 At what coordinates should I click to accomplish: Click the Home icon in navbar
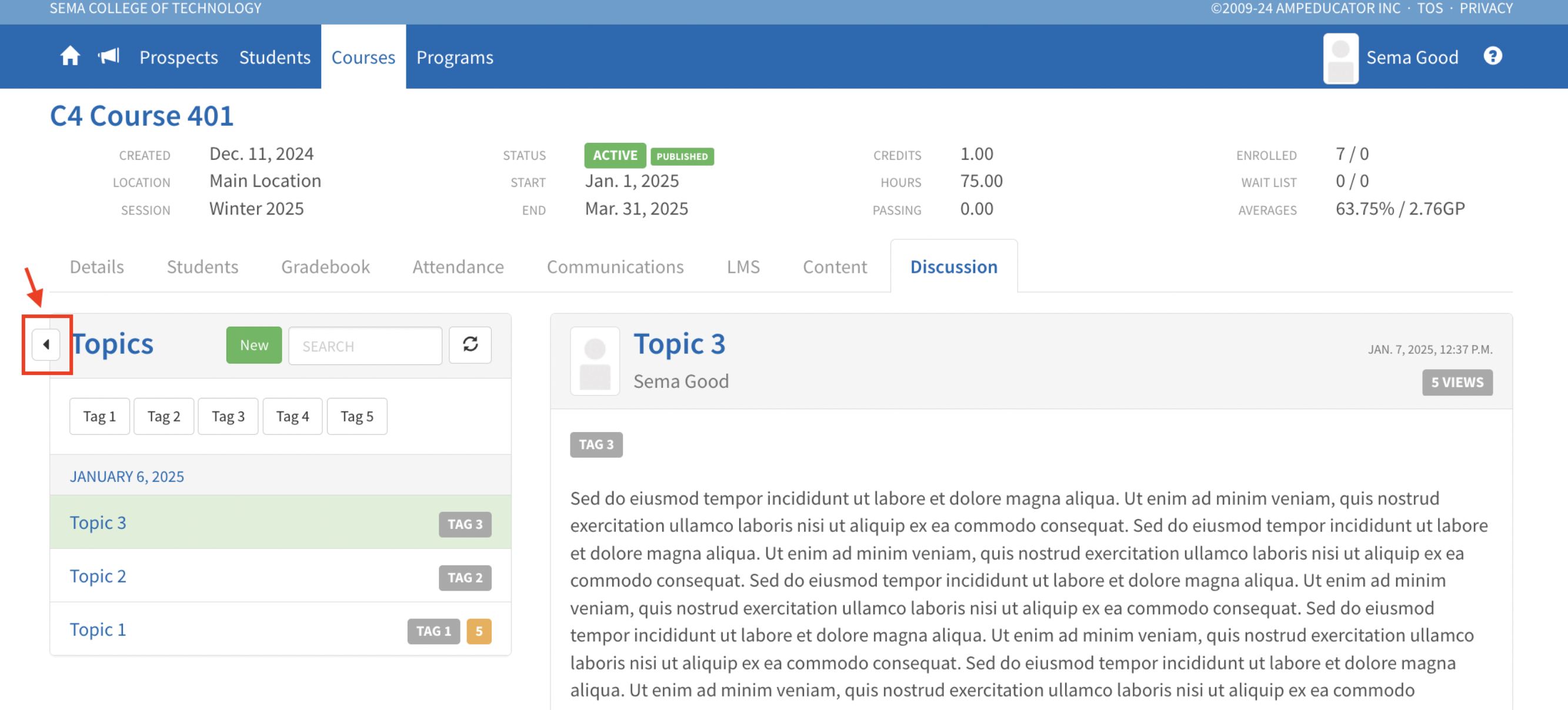(x=70, y=56)
